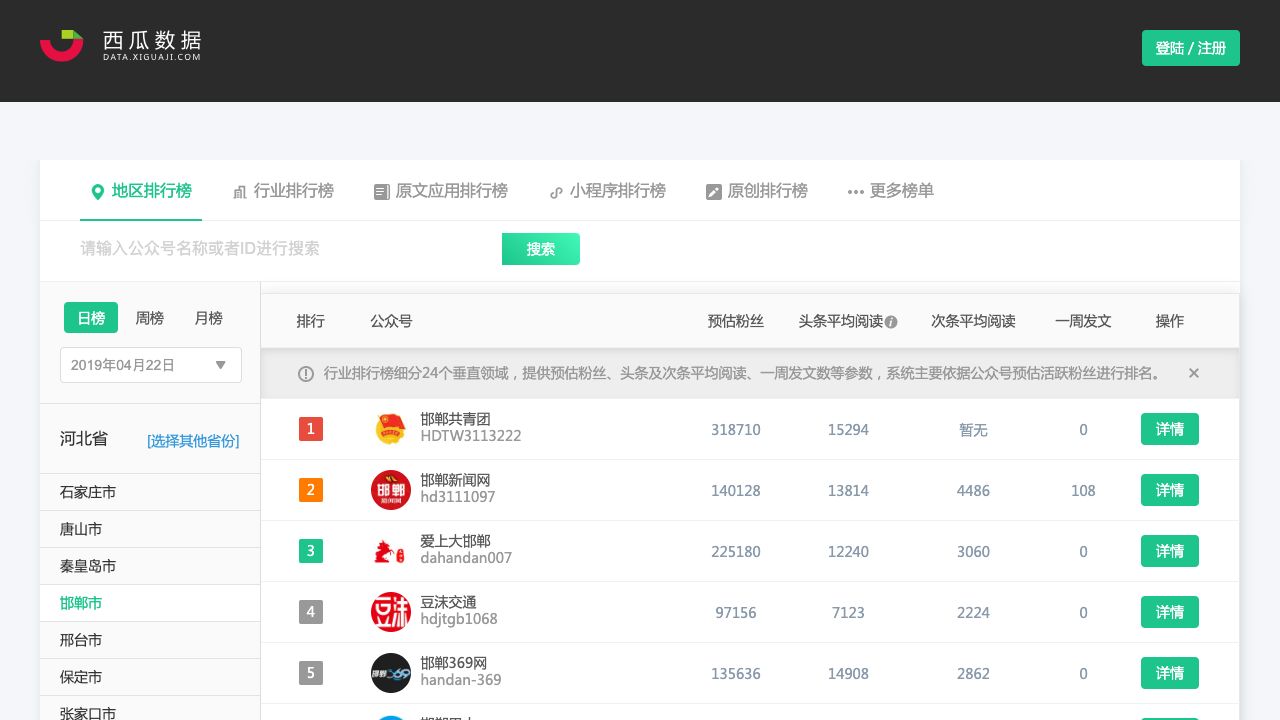This screenshot has width=1280, height=720.
Task: Switch to 日榜 daily ranking
Action: (x=91, y=318)
